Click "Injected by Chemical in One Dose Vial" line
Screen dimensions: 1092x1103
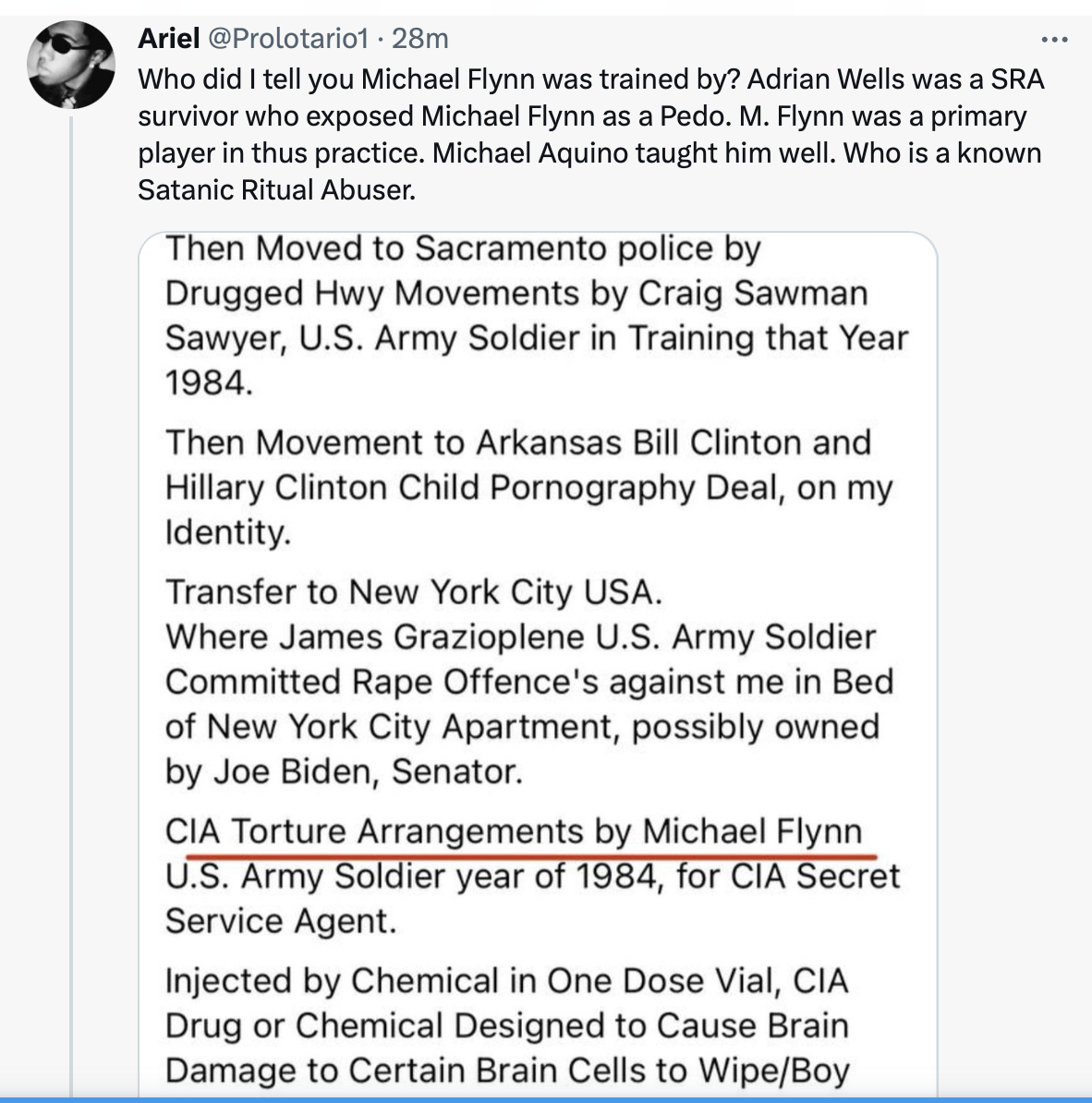click(506, 980)
